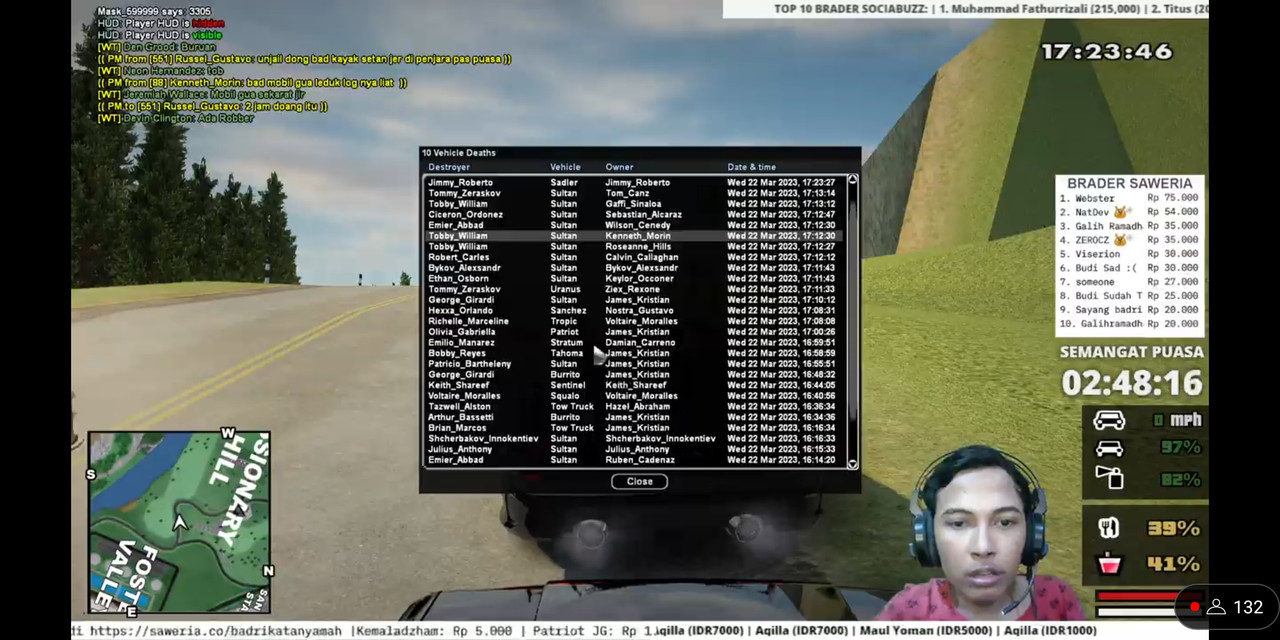Click Webster Rp 75.000 in Brader Saweria
The image size is (1280, 640).
(x=1129, y=198)
